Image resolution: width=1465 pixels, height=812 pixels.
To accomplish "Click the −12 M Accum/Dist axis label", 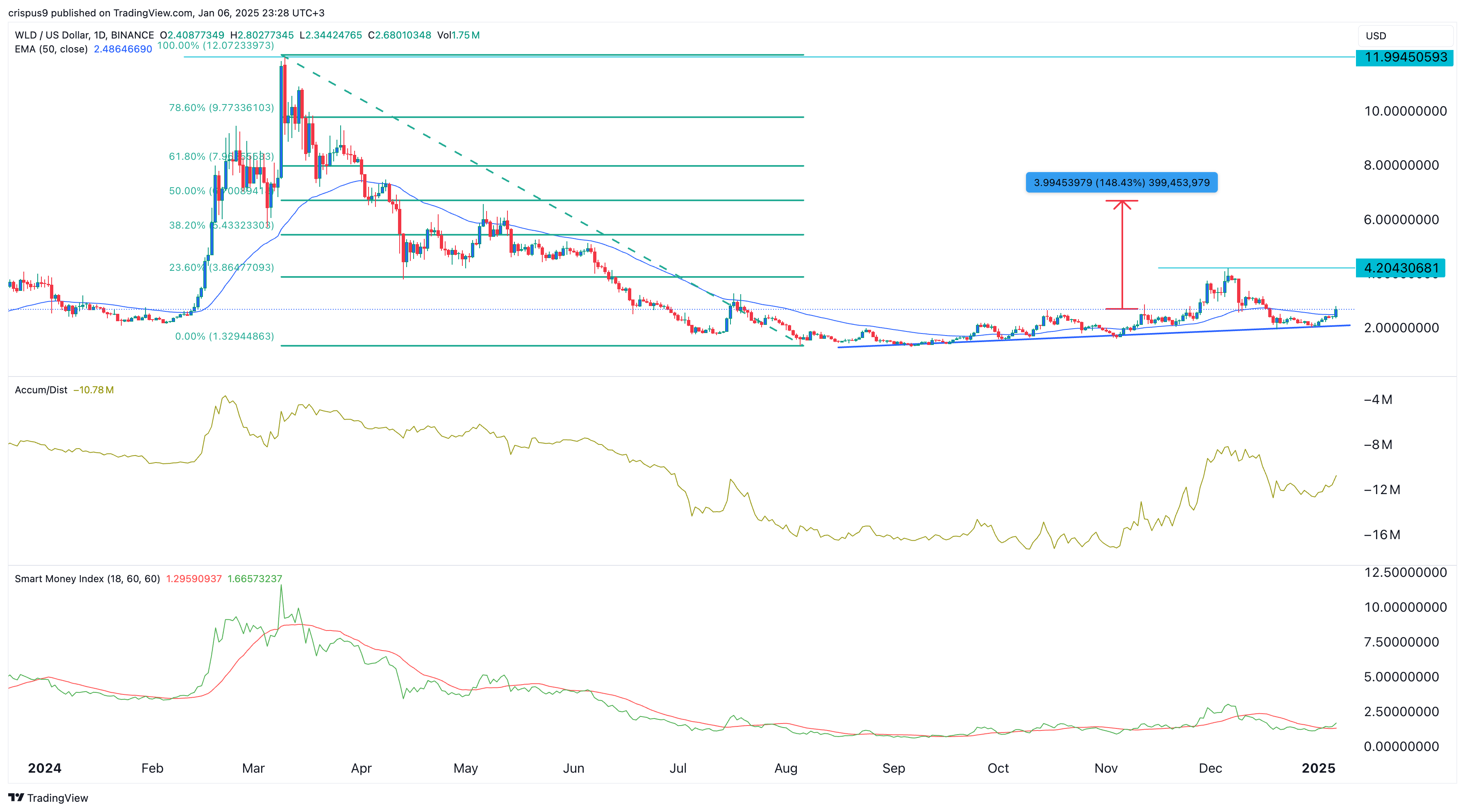I will 1382,490.
